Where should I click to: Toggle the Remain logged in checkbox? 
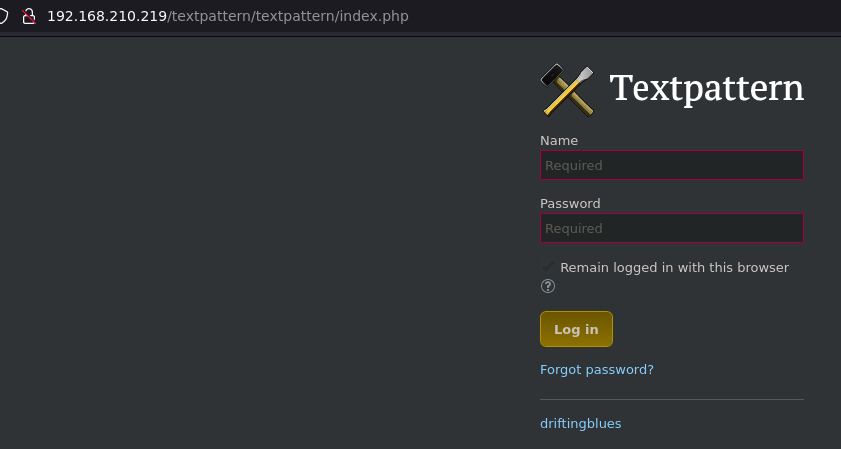point(548,267)
